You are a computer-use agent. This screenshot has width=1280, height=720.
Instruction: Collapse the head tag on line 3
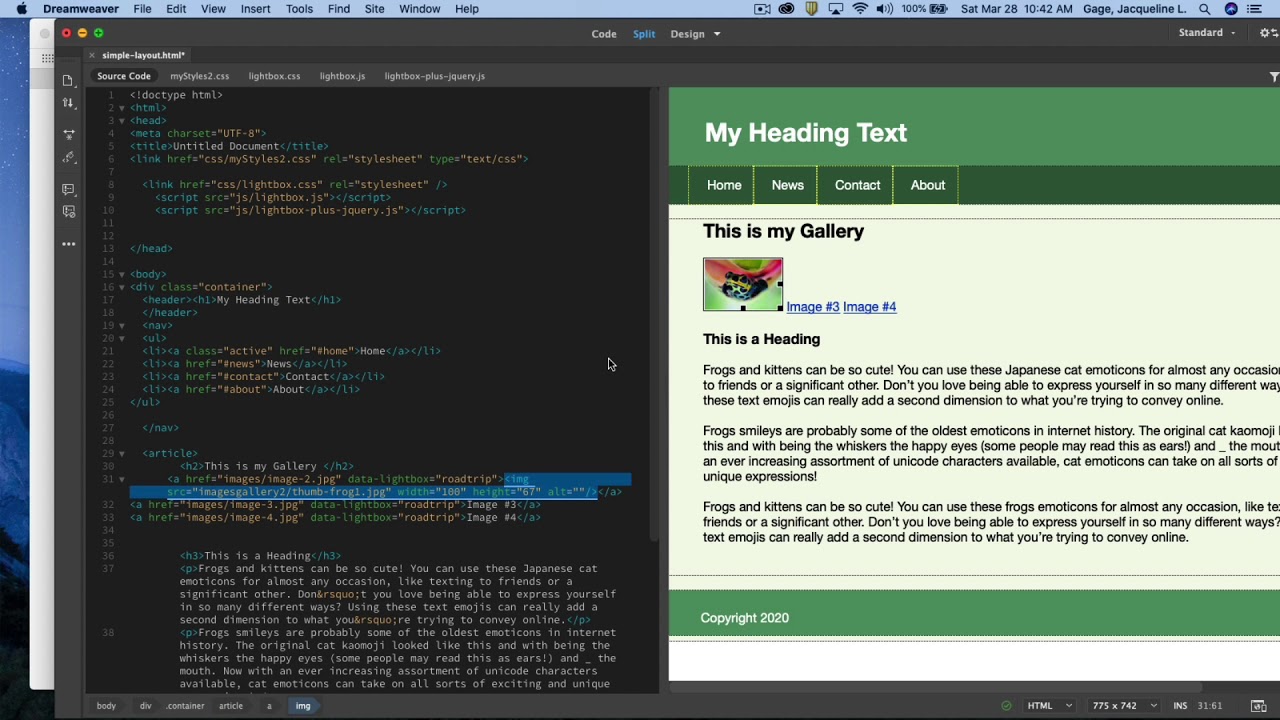pyautogui.click(x=122, y=121)
